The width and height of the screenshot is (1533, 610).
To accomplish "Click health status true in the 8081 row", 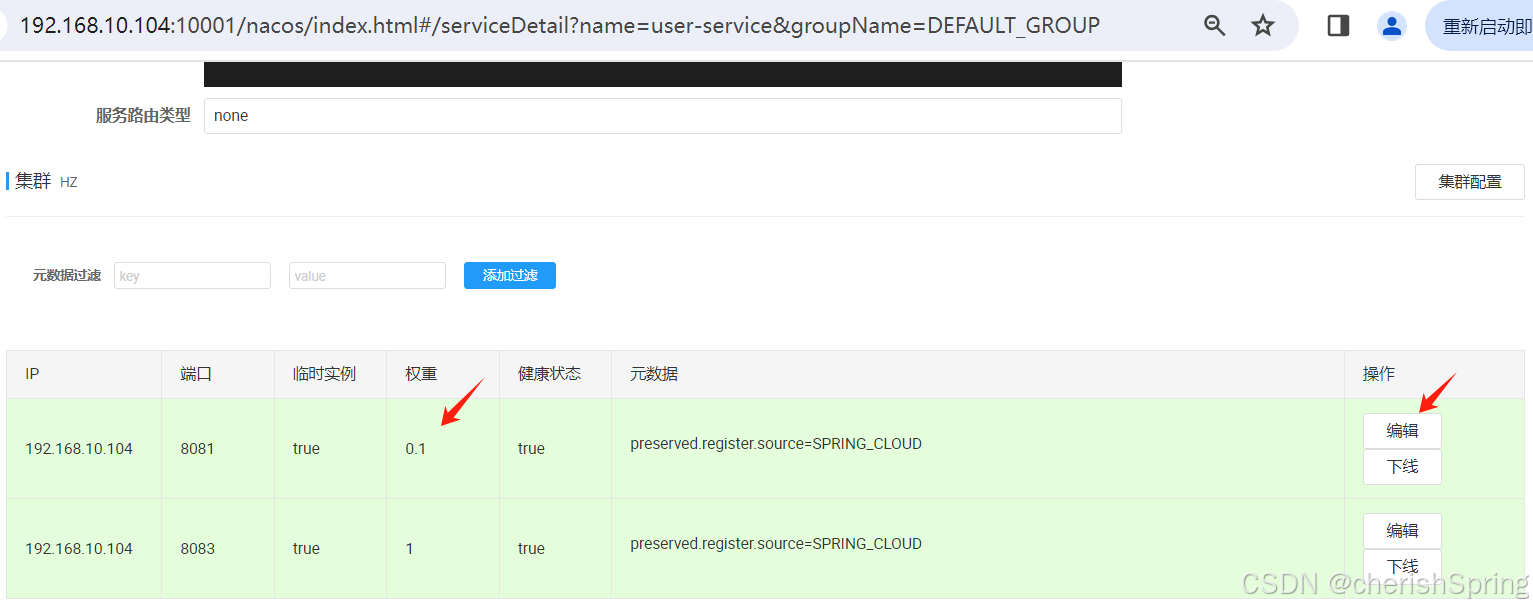I will (531, 449).
